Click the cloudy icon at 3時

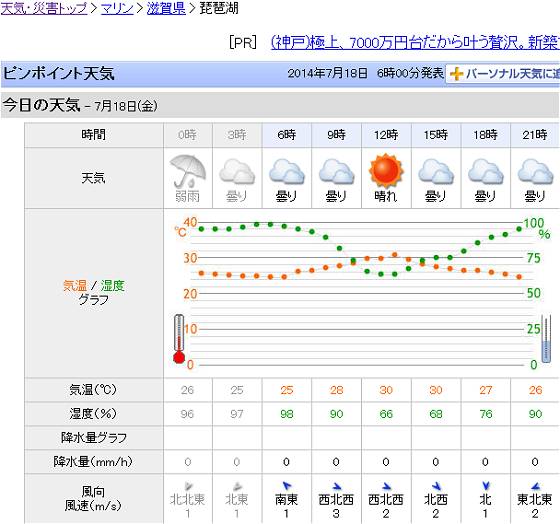coord(237,171)
